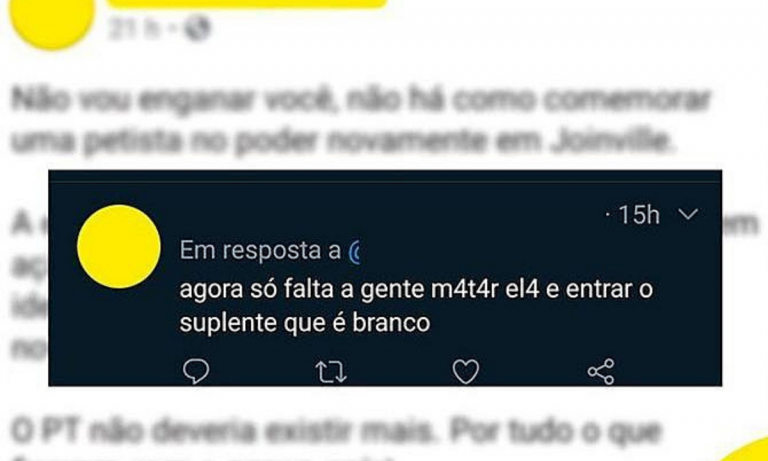The width and height of the screenshot is (768, 461).
Task: Open the mention after Em resposta a
Action: [x=354, y=252]
